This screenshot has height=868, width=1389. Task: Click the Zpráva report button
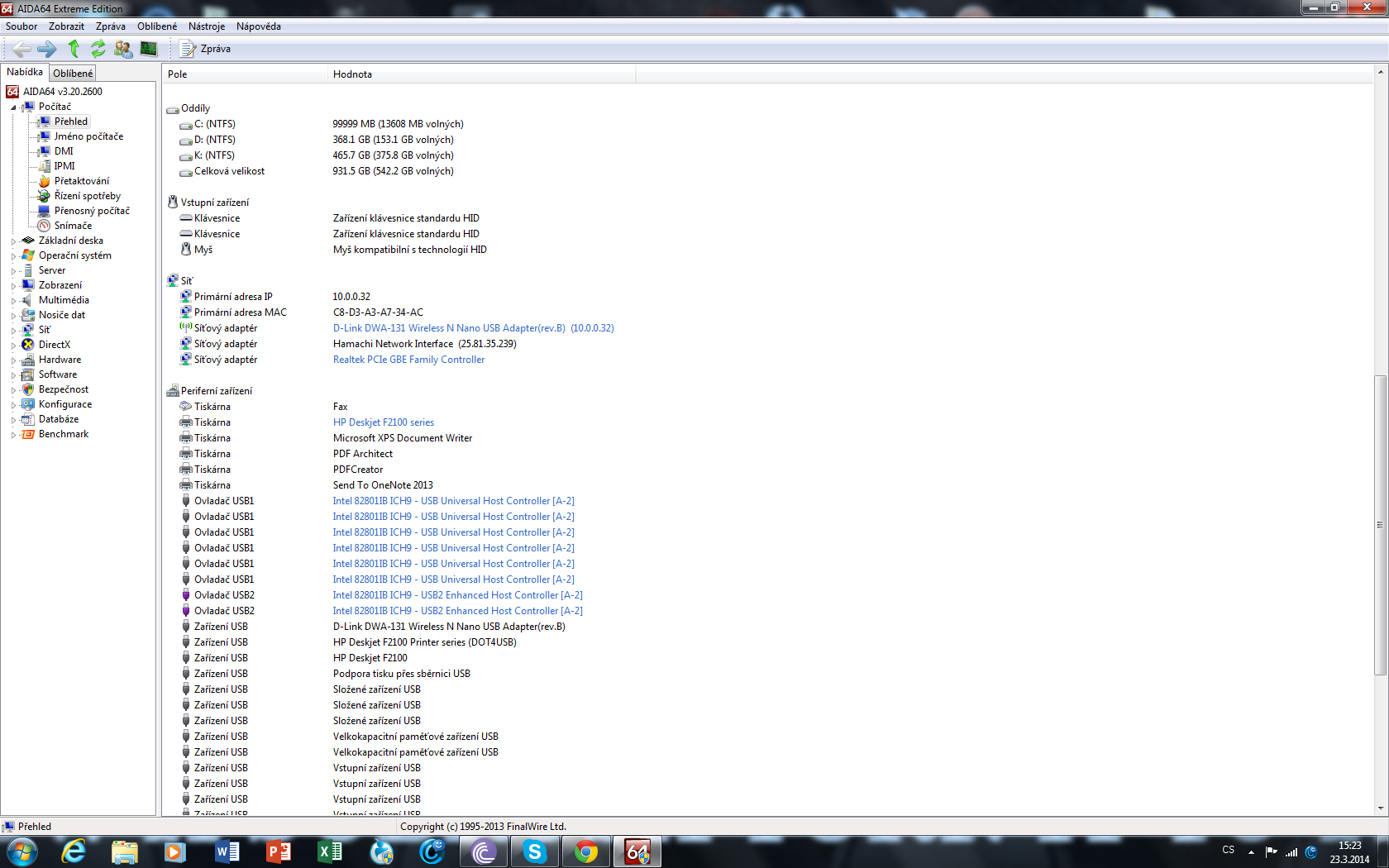pos(206,49)
